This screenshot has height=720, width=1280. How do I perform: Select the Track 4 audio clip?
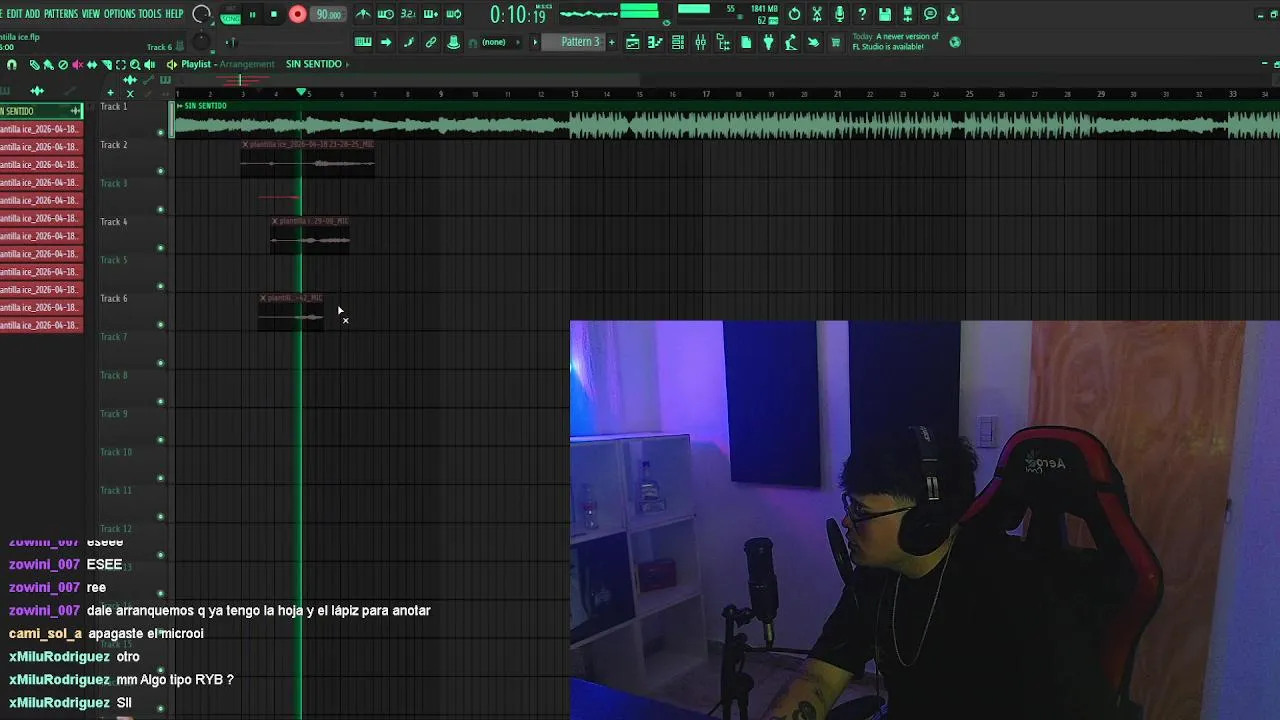[310, 235]
